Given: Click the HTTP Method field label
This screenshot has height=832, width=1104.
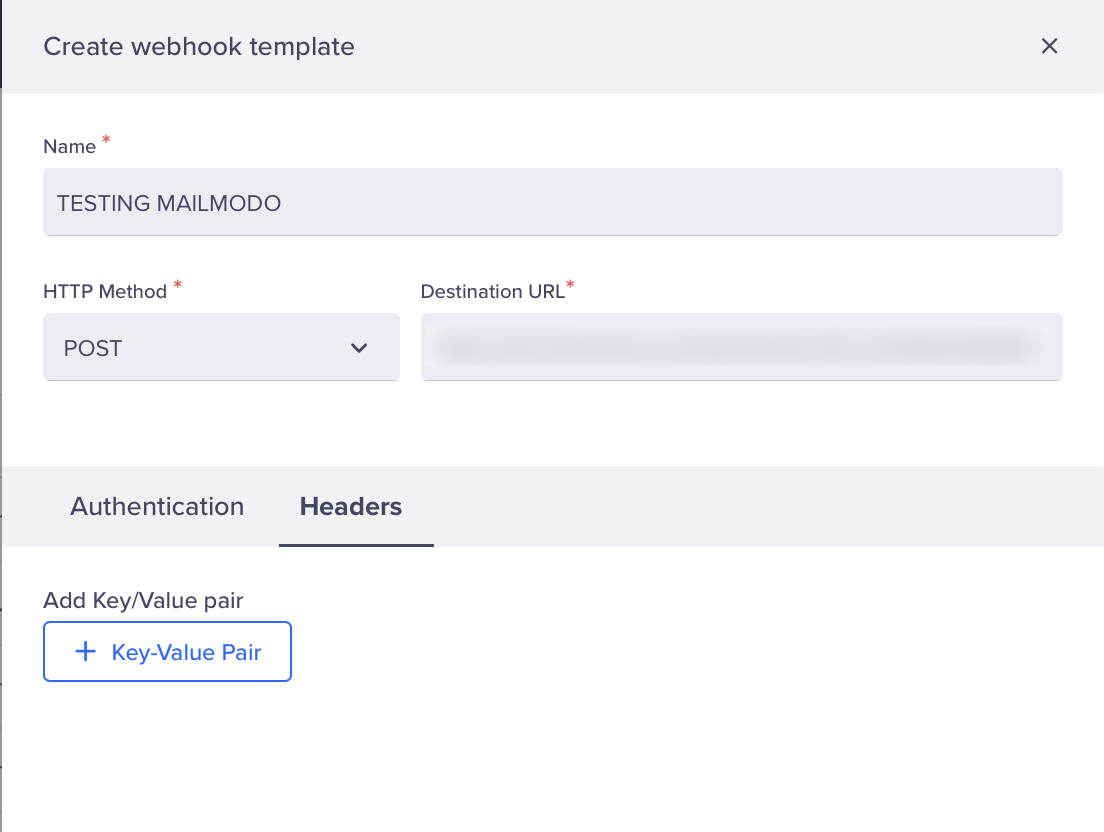Looking at the screenshot, I should (x=101, y=291).
